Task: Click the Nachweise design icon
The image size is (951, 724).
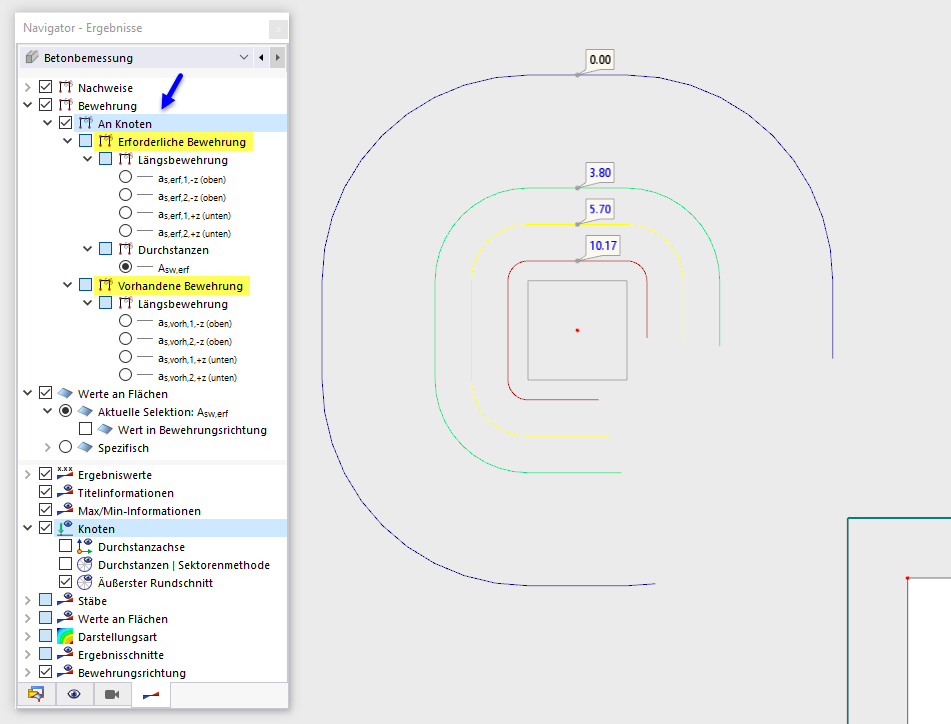Action: (x=66, y=87)
